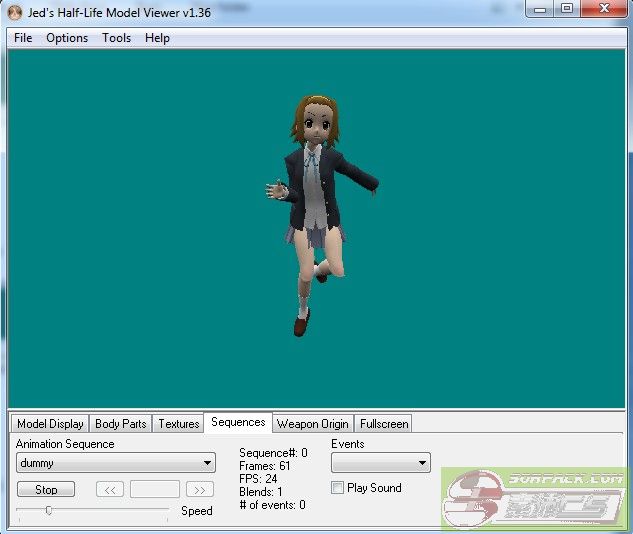Switch to the Textures tab
The image size is (633, 534).
pos(178,424)
